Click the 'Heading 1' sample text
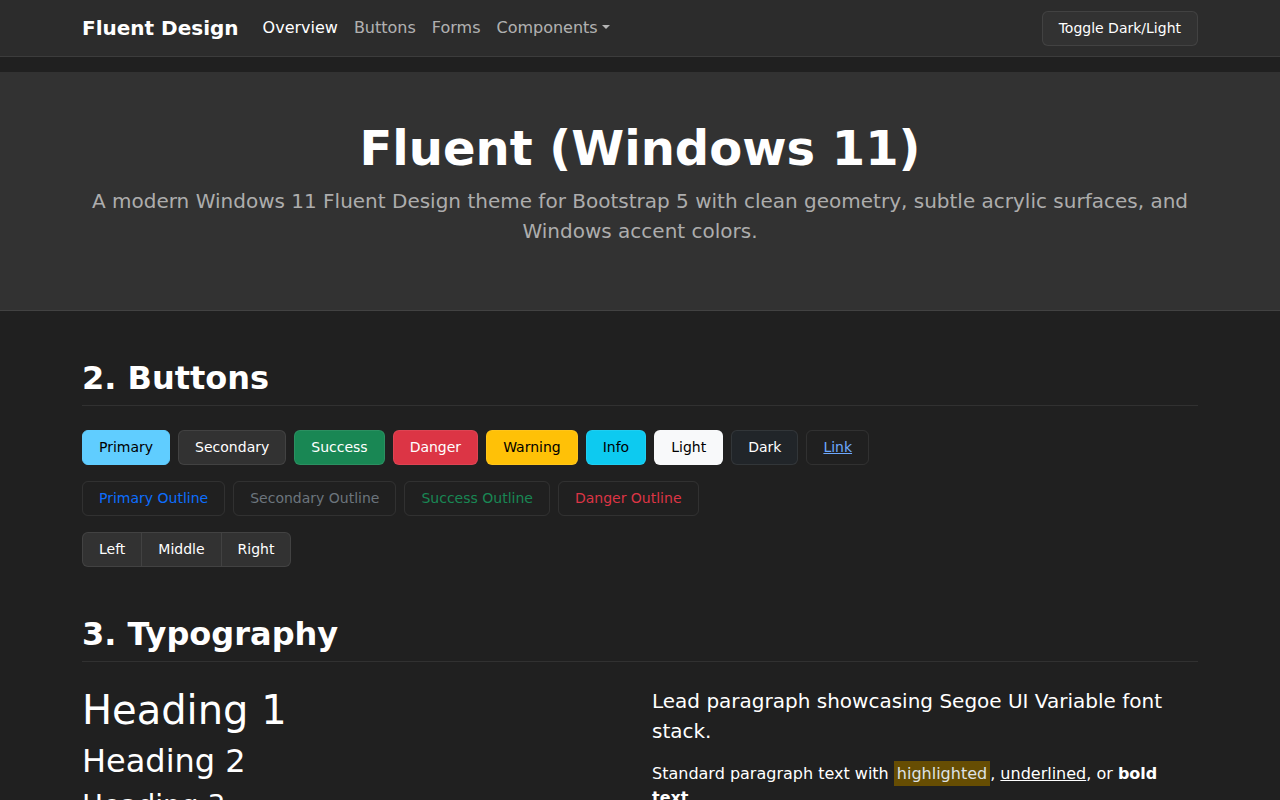Image resolution: width=1280 pixels, height=800 pixels. 184,710
